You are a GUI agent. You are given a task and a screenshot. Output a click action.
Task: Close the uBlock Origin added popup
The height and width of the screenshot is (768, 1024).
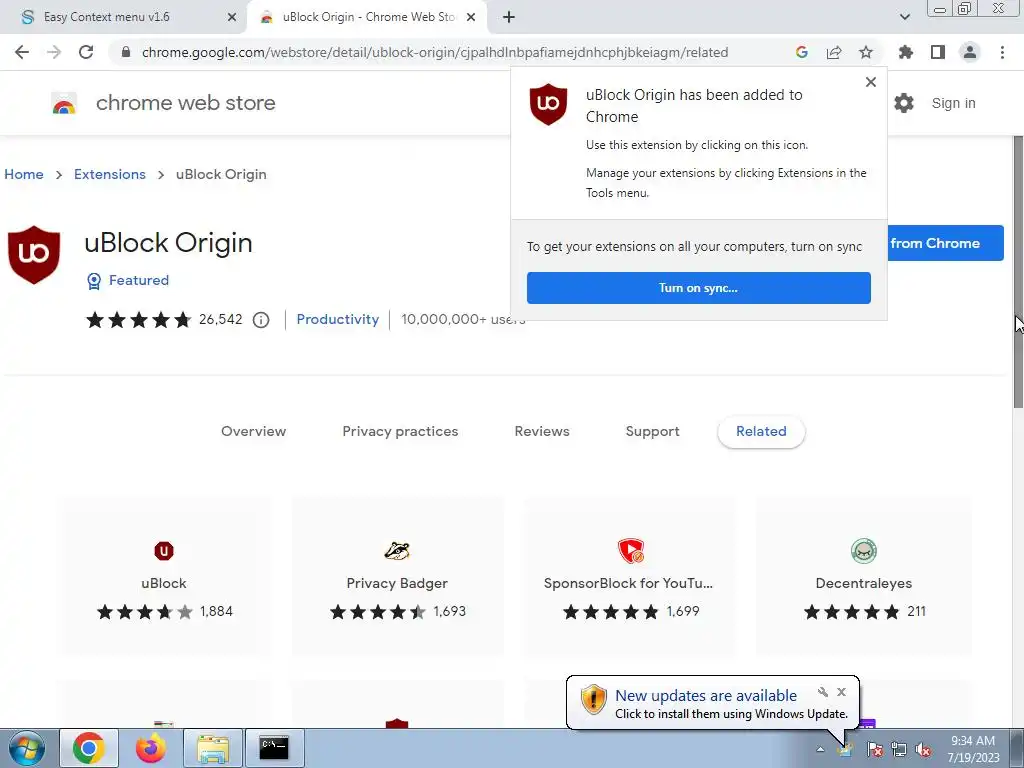click(x=871, y=82)
